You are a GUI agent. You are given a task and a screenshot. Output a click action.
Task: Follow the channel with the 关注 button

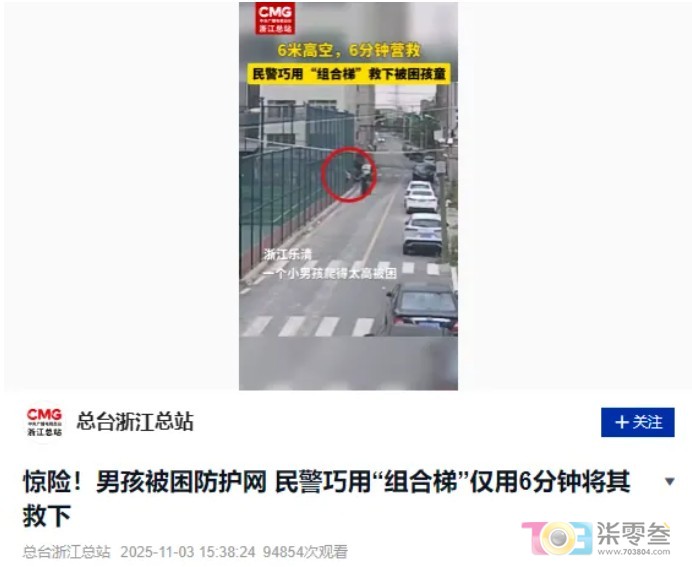coord(638,422)
